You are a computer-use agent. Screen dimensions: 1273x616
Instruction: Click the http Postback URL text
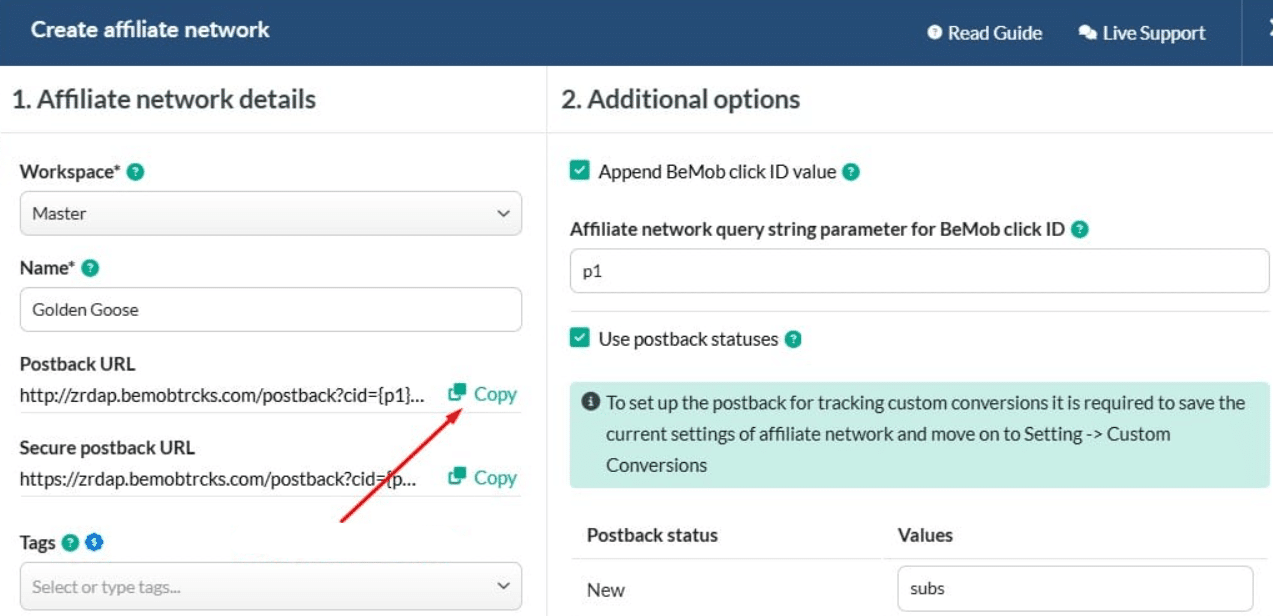click(222, 396)
